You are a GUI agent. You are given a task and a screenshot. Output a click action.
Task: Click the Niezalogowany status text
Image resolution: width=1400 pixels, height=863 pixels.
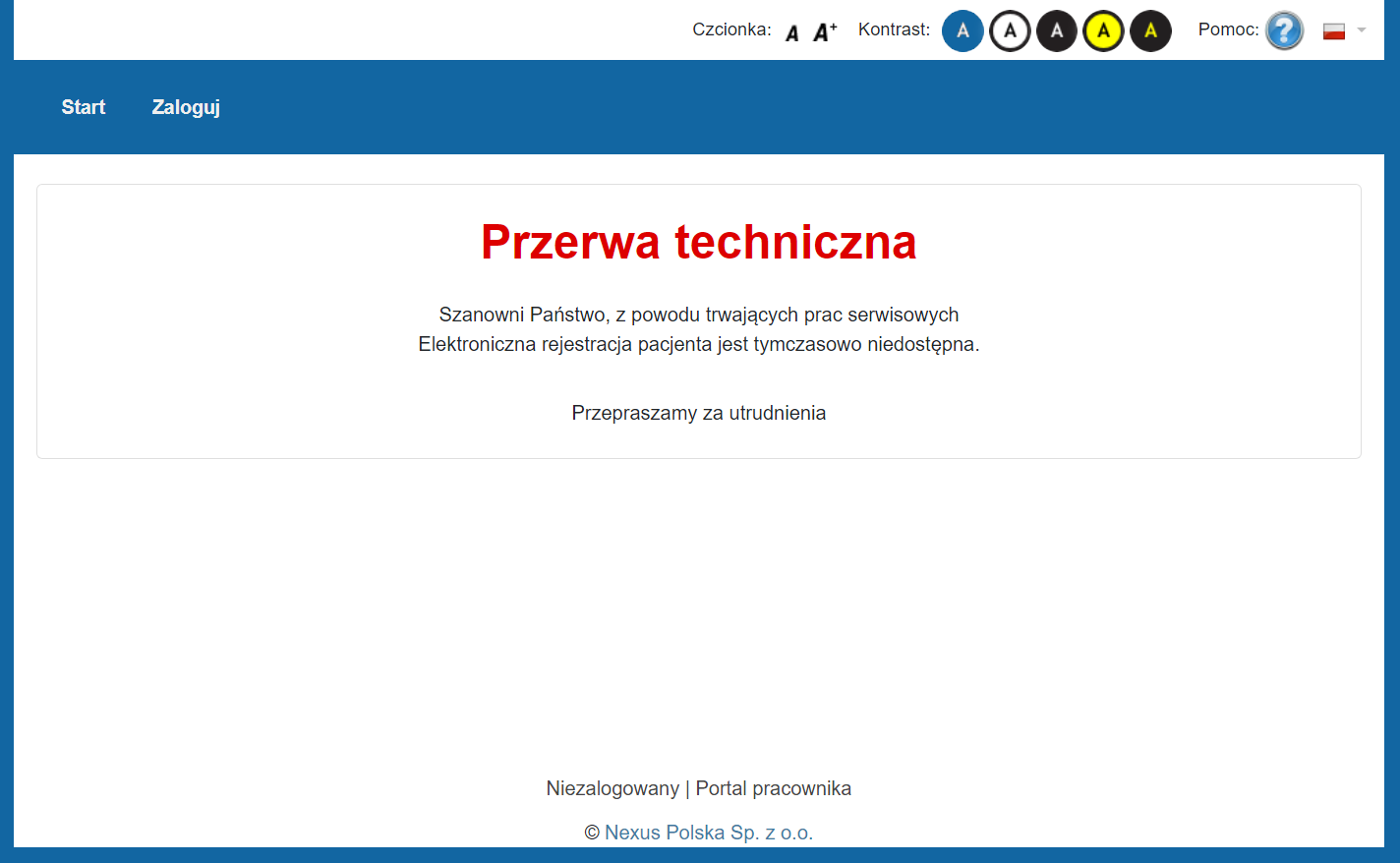(612, 788)
